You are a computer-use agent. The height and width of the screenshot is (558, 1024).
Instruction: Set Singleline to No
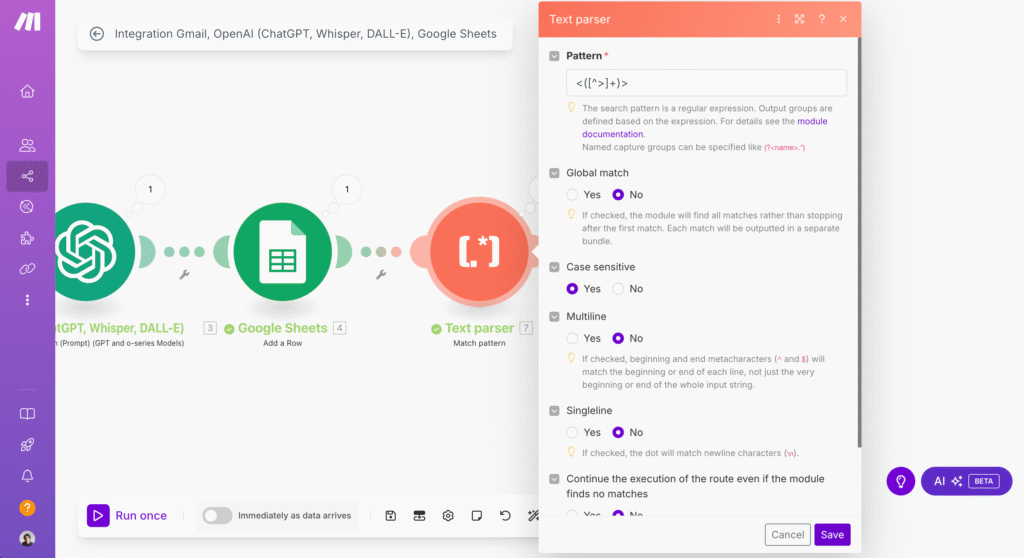pyautogui.click(x=618, y=433)
